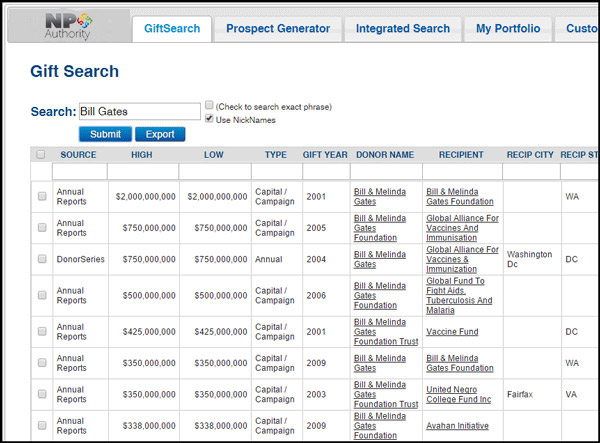Open Global Fund To Fight Aids link
Image resolution: width=600 pixels, height=443 pixels.
coord(462,290)
